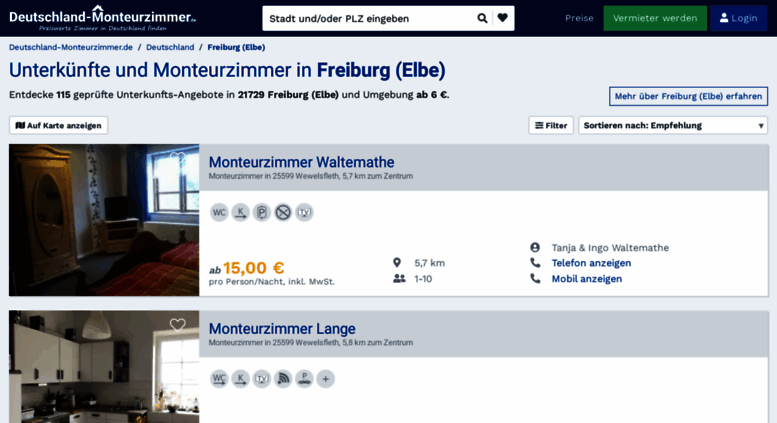Click TV amenity icon for Waltemathe
777x423 pixels.
pyautogui.click(x=304, y=212)
